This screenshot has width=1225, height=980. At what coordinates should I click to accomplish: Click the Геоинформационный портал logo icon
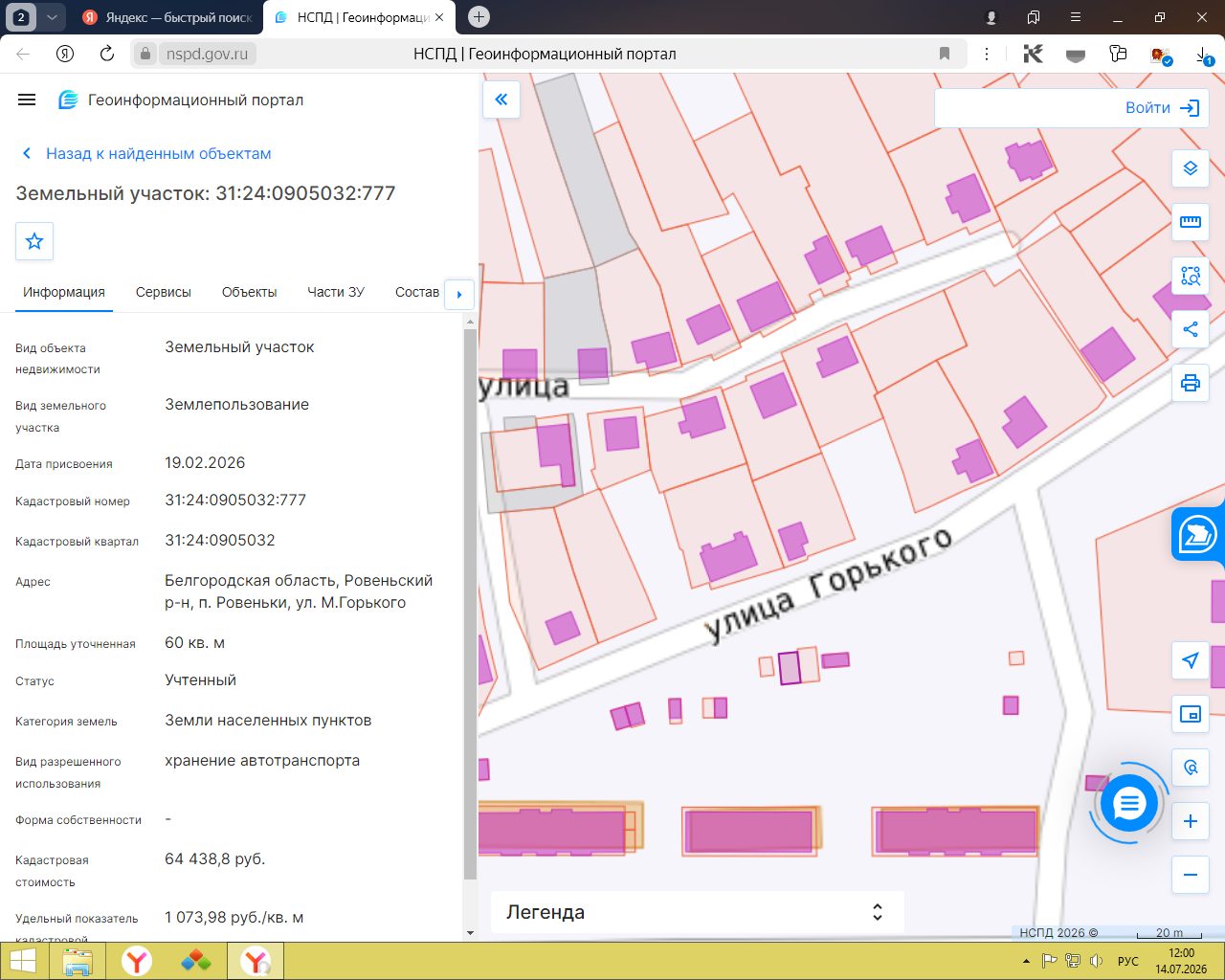pyautogui.click(x=68, y=100)
